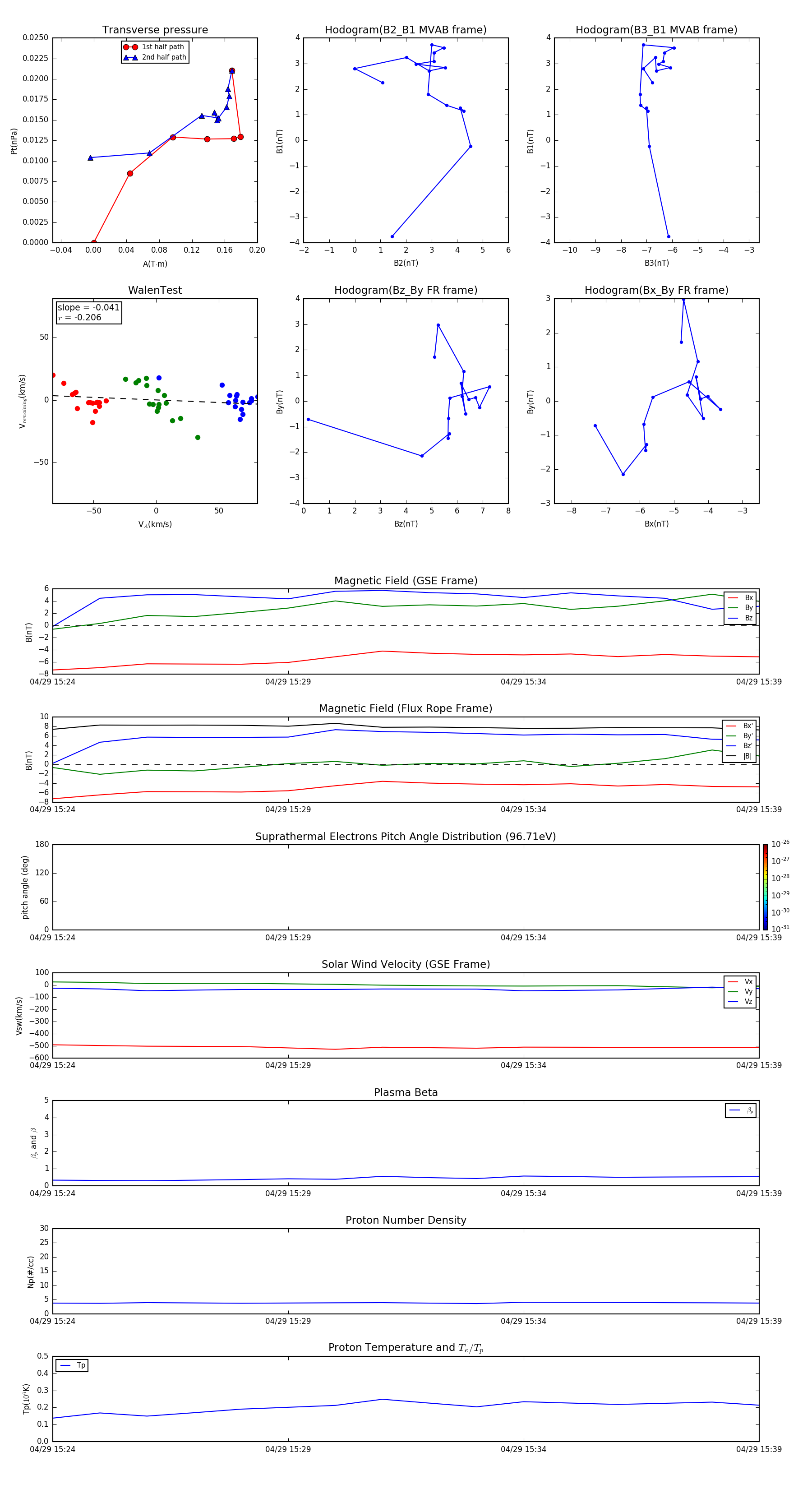Click the lowest green point in WalenTest
The height and width of the screenshot is (1489, 812).
coord(198,438)
